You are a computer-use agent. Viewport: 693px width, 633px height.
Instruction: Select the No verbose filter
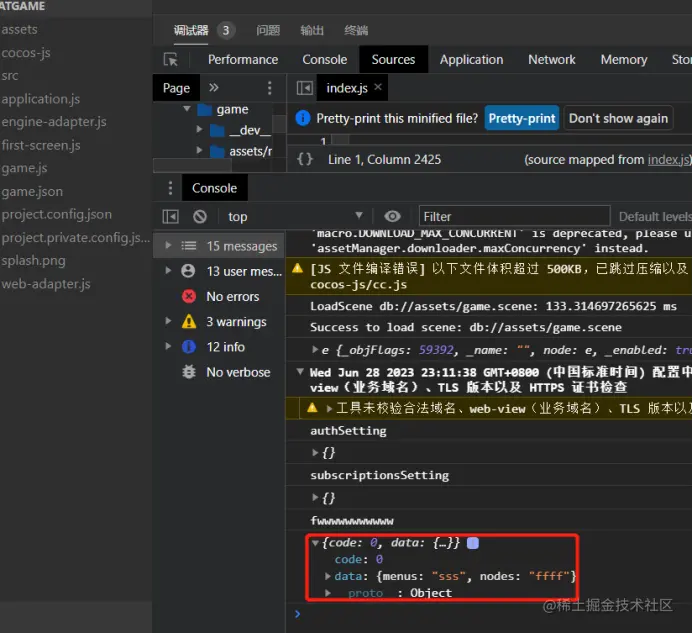[x=238, y=372]
